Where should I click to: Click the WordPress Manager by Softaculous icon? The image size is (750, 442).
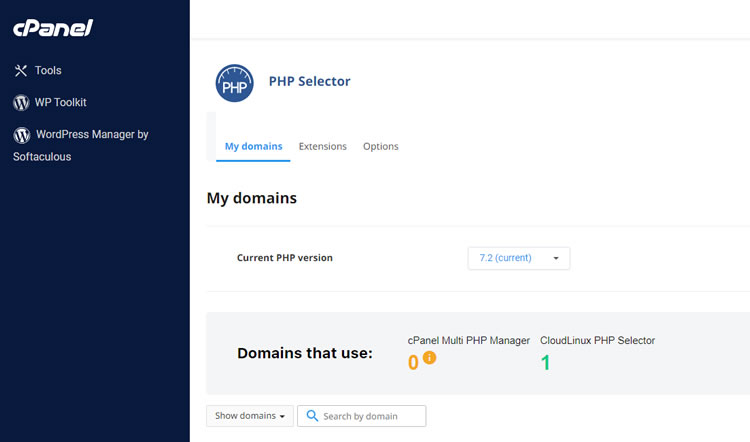(x=22, y=135)
